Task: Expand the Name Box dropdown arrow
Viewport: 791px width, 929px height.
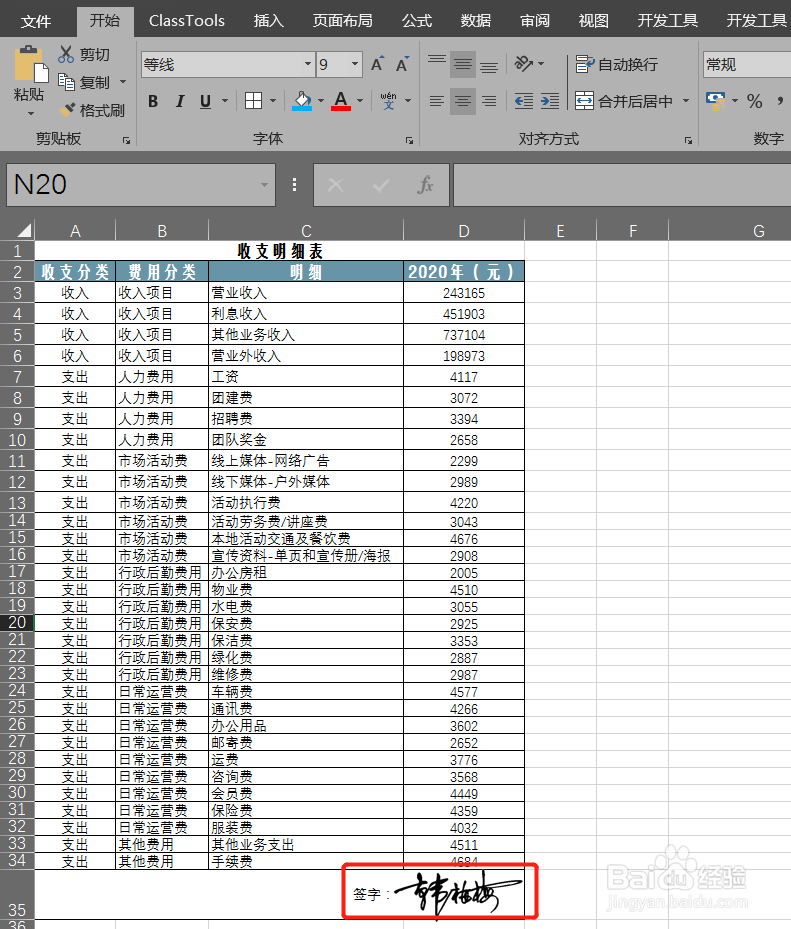Action: [264, 185]
